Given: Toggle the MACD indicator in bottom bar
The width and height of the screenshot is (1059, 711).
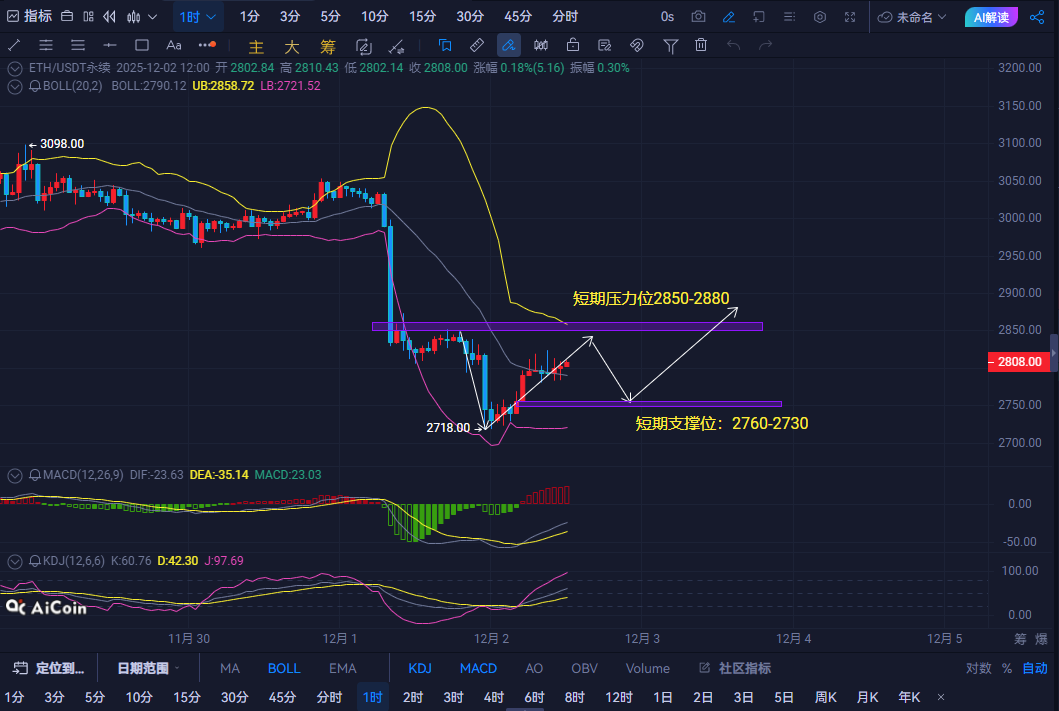Looking at the screenshot, I should point(478,668).
